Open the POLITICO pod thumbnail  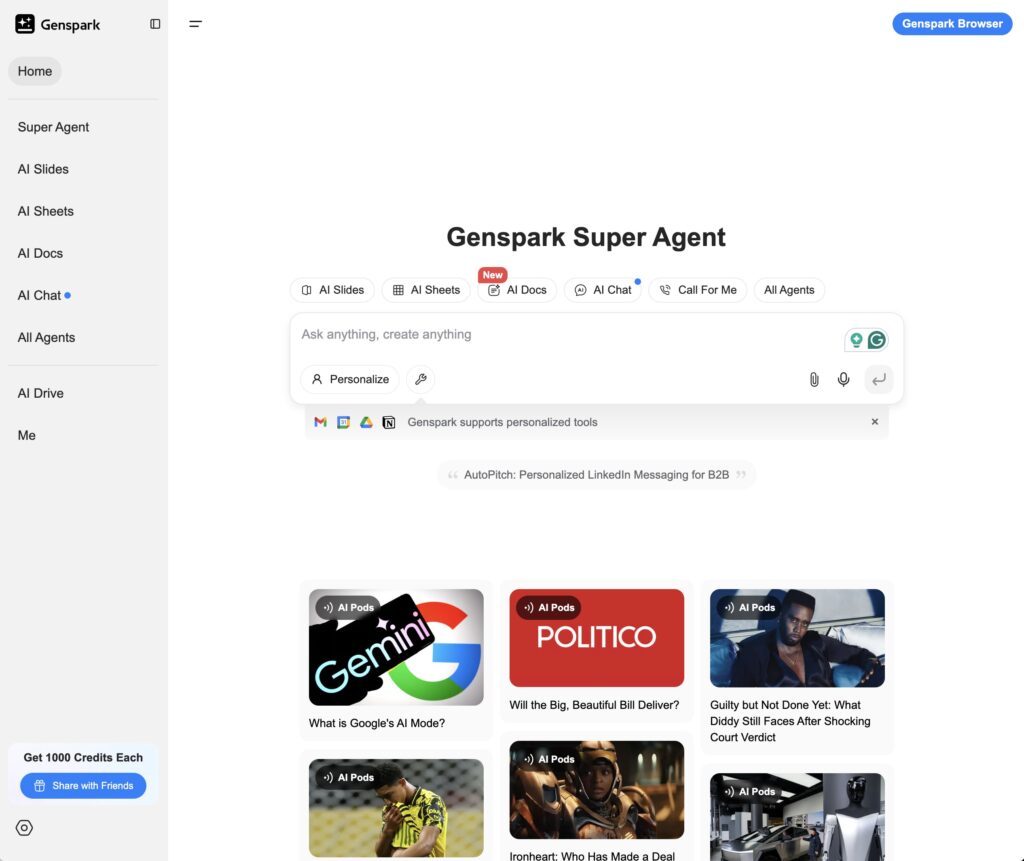597,638
